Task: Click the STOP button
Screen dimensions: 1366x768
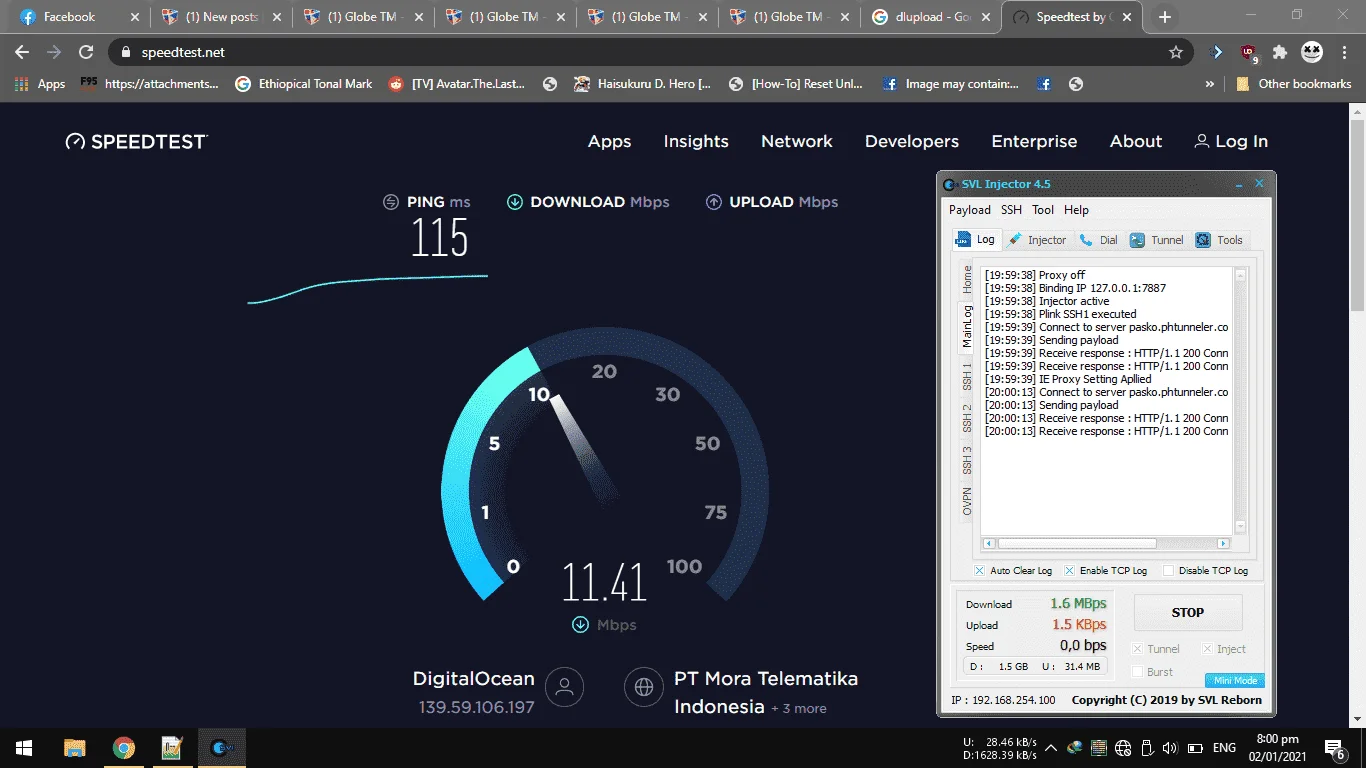Action: coord(1188,612)
